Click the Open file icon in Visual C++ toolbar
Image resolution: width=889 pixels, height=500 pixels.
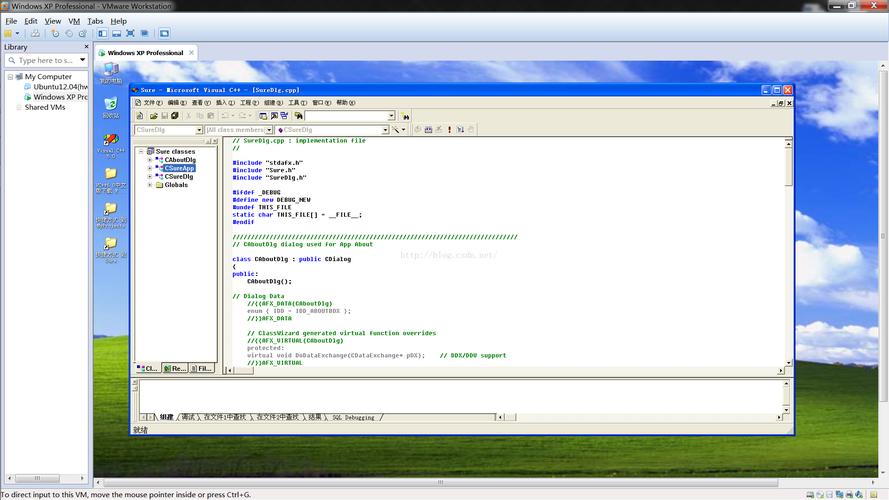click(x=153, y=116)
